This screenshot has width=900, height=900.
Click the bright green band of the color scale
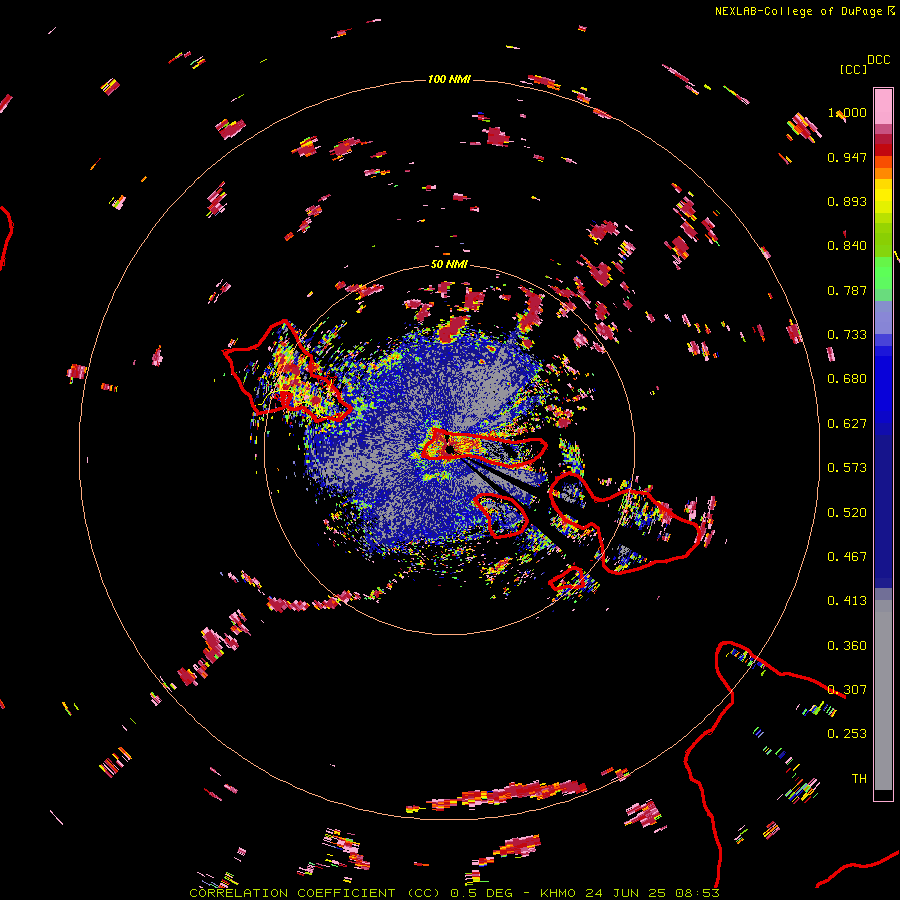pyautogui.click(x=883, y=273)
